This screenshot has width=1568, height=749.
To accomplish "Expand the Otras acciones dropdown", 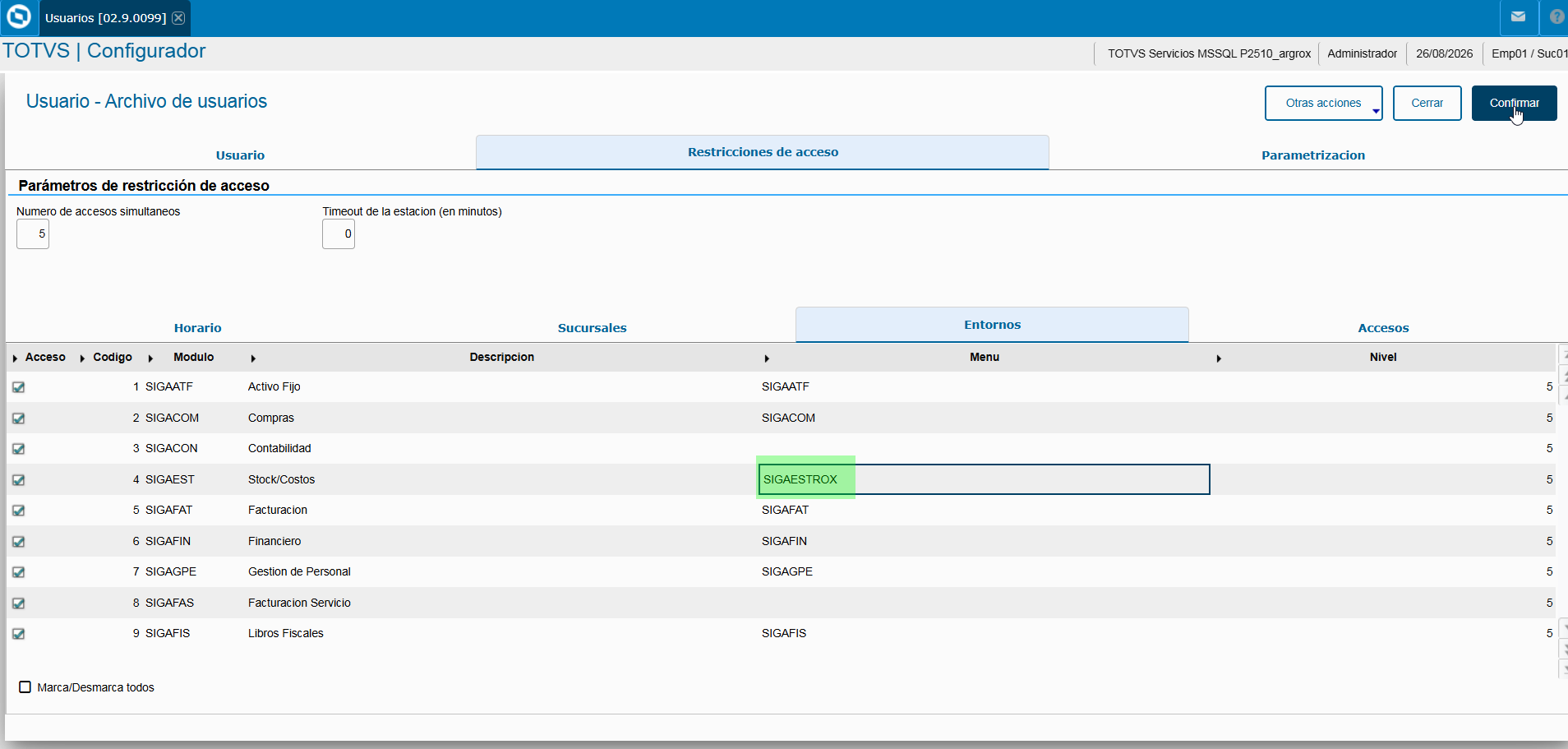I will tap(1323, 103).
